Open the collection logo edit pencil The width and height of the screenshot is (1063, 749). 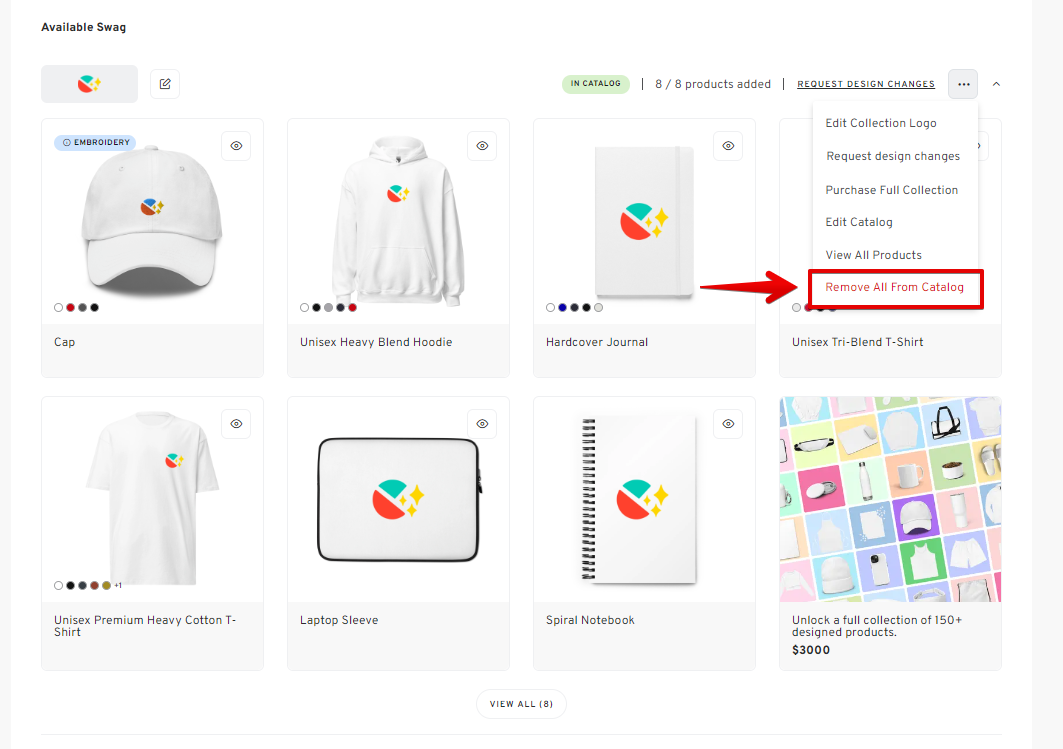click(x=164, y=84)
